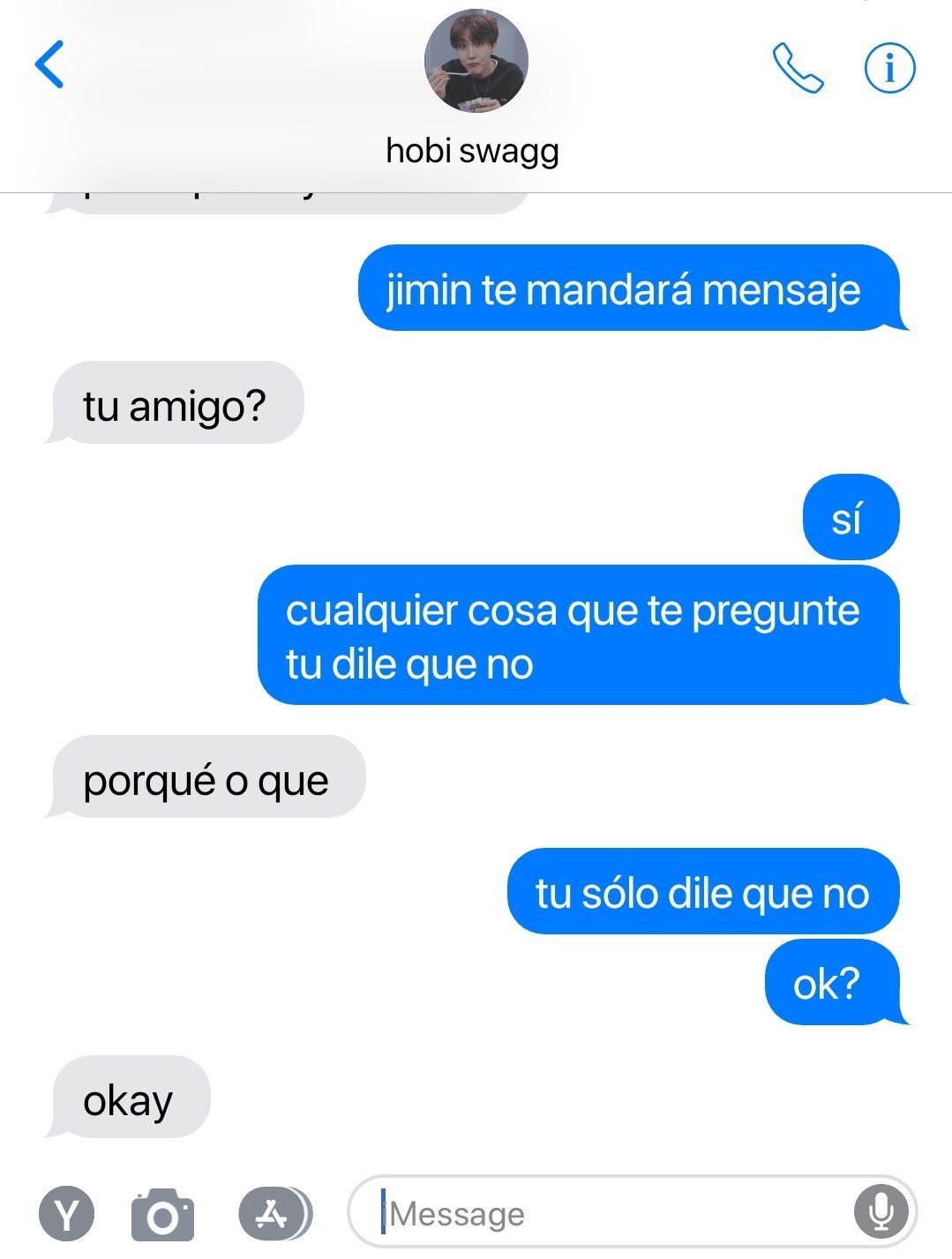Start a voice call with phone icon
The height and width of the screenshot is (1259, 952).
click(x=798, y=68)
